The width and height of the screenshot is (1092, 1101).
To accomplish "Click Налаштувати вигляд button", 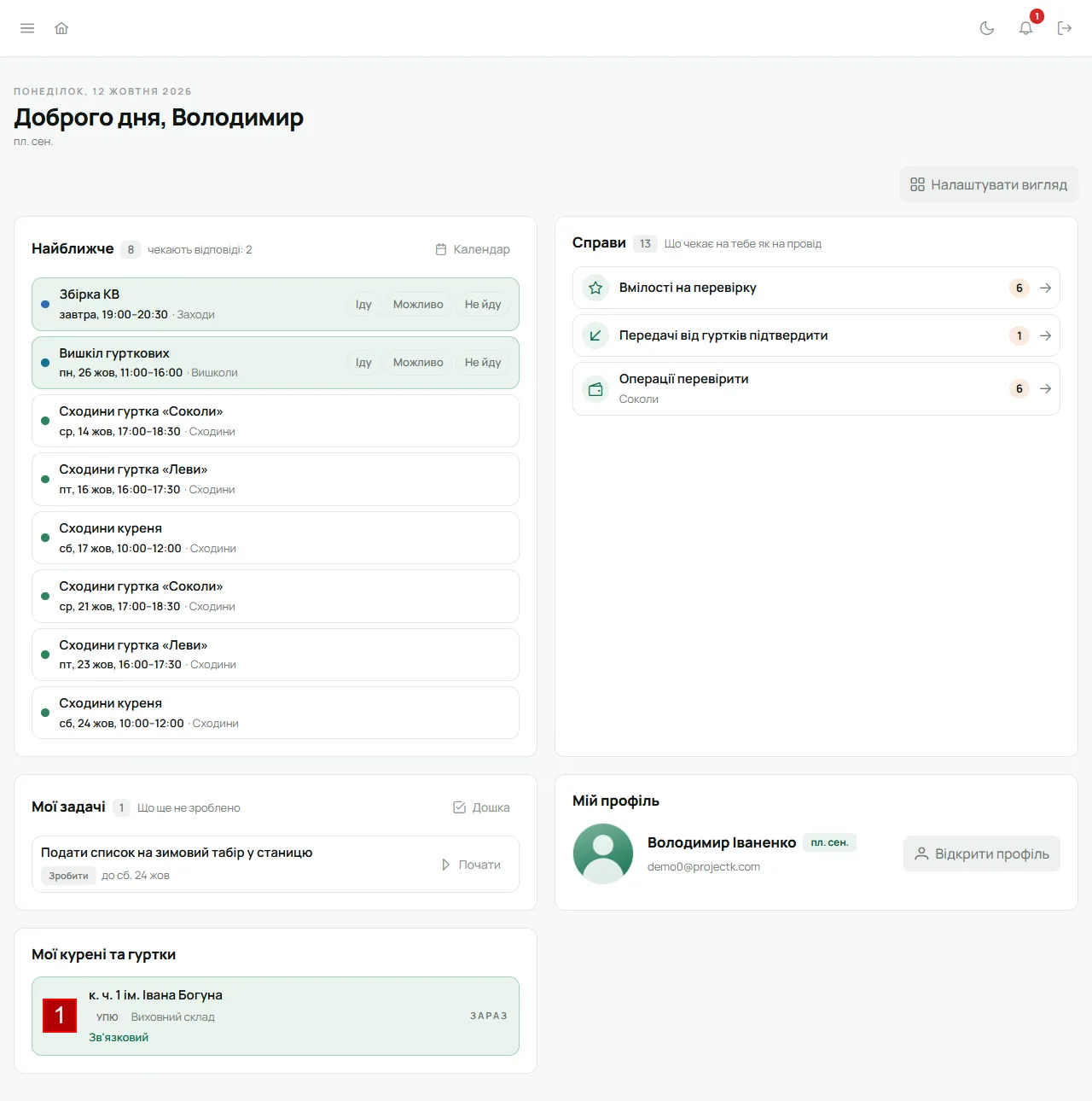I will click(x=989, y=184).
